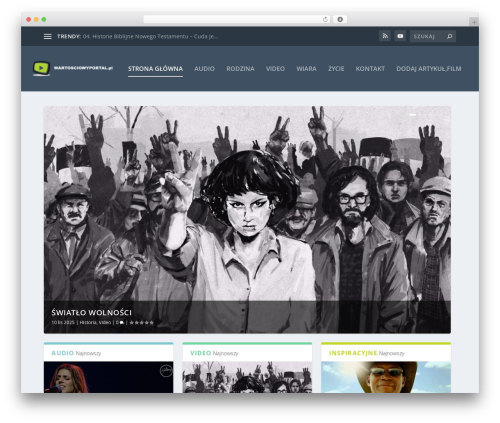Viewport: 500px width, 423px height.
Task: Open the WIARA menu item
Action: tap(306, 69)
